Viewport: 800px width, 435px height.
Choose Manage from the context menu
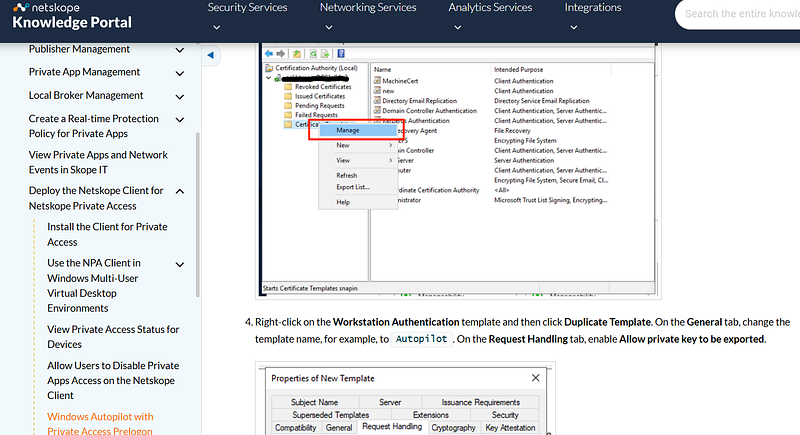357,131
